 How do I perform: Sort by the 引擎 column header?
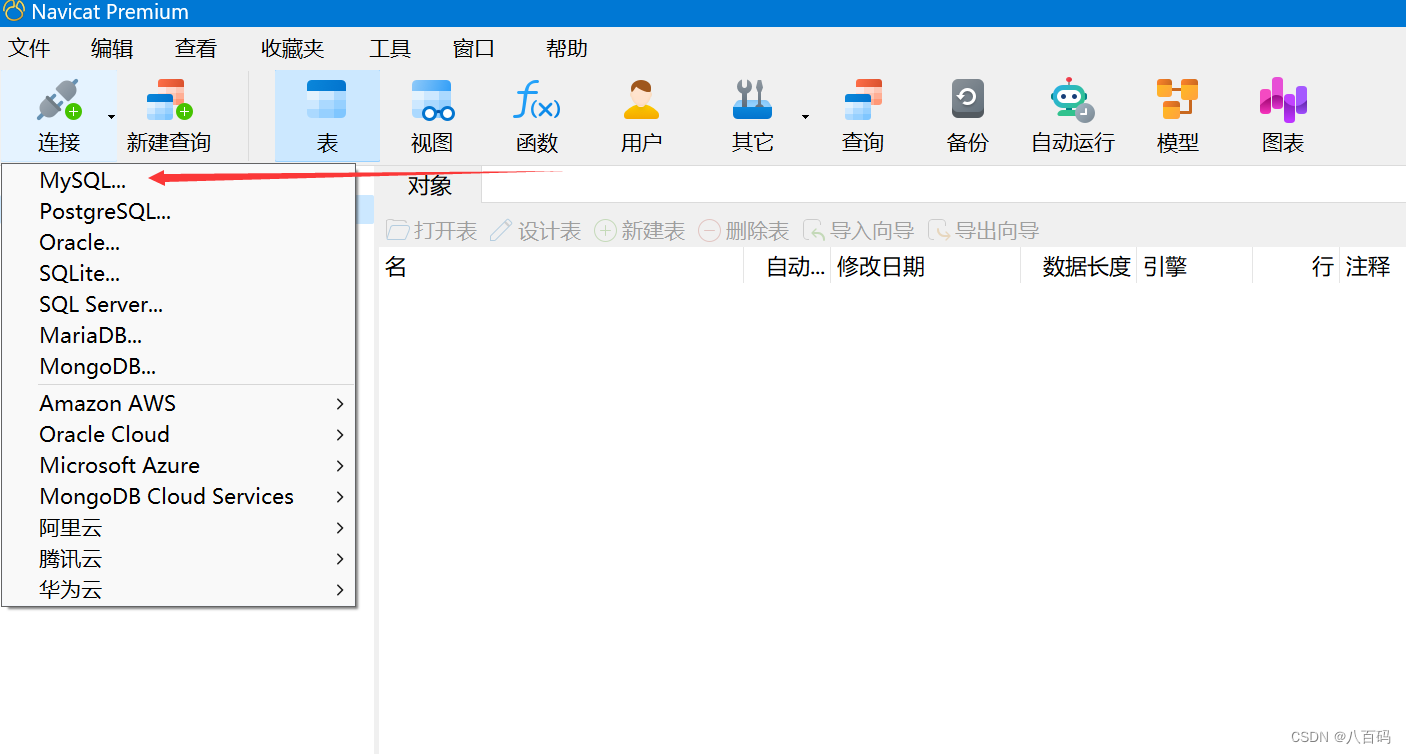1194,267
